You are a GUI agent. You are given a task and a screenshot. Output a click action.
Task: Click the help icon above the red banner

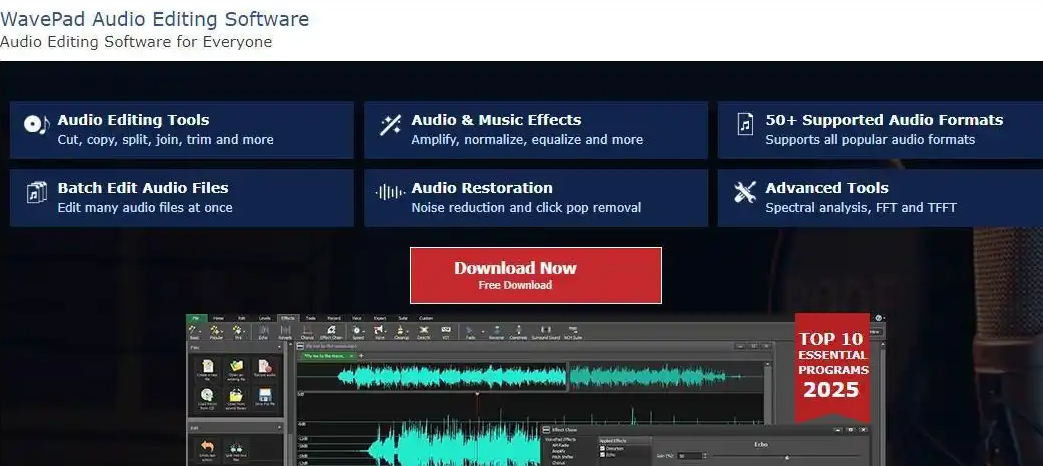[879, 318]
